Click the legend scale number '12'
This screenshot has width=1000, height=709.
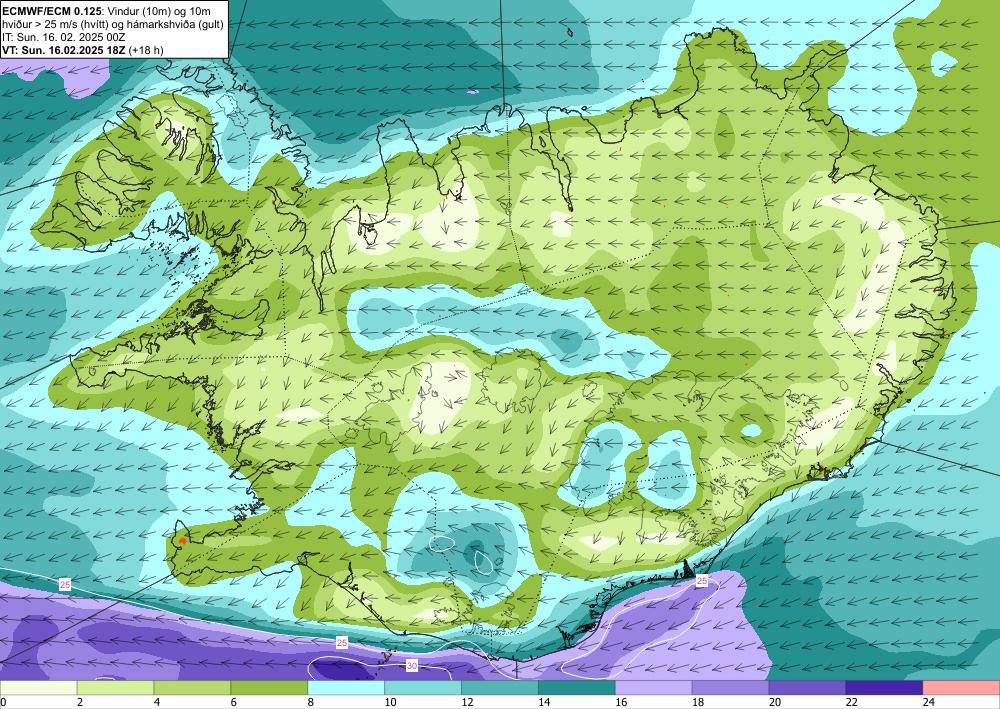point(467,702)
